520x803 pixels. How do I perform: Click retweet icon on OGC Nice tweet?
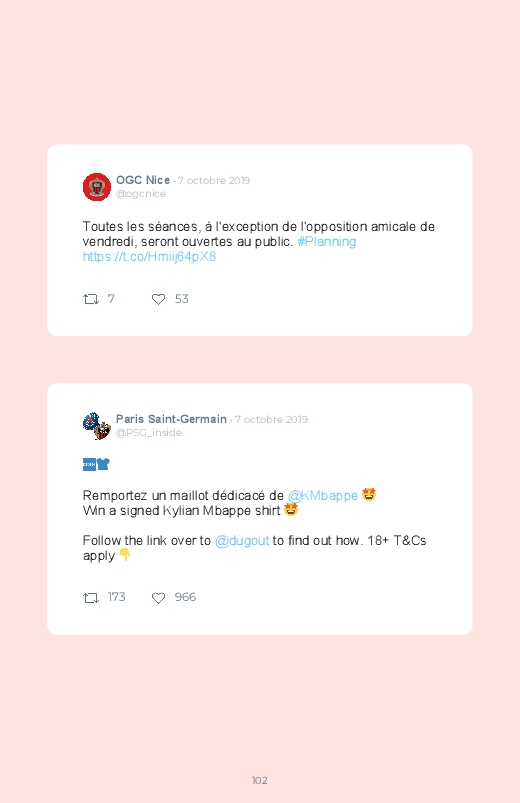click(91, 299)
